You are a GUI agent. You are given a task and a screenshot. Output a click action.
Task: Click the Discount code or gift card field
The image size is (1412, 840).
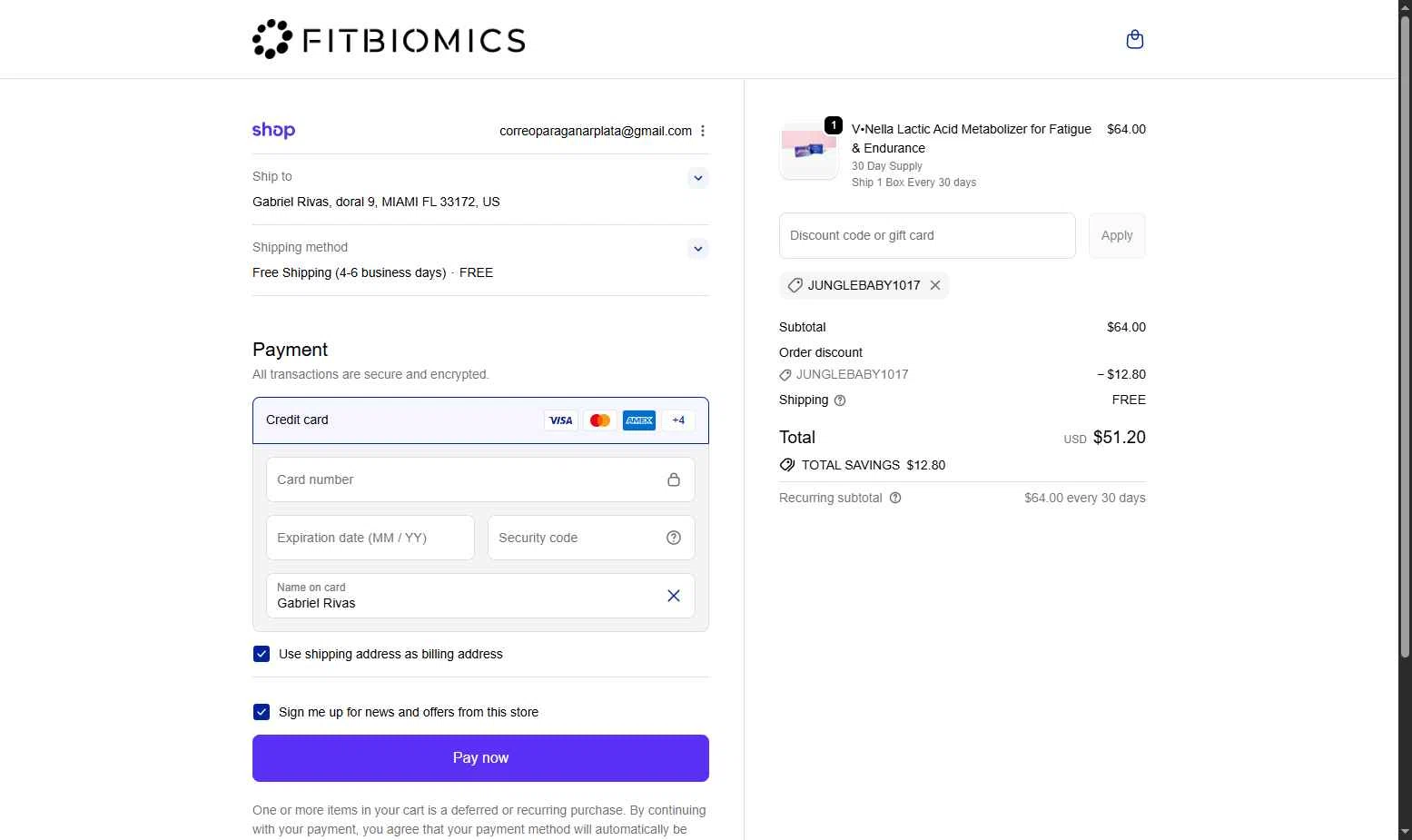click(927, 235)
